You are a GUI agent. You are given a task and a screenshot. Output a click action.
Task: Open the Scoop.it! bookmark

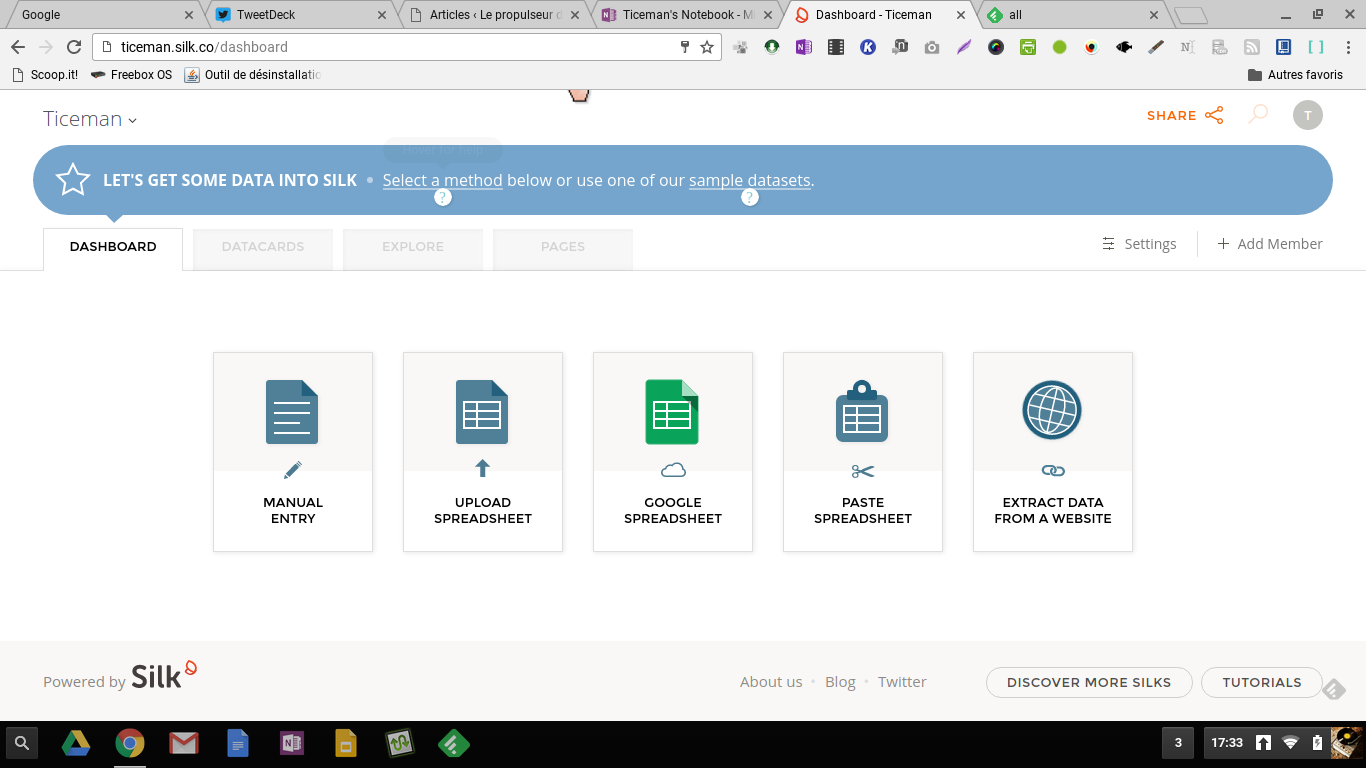[x=45, y=75]
